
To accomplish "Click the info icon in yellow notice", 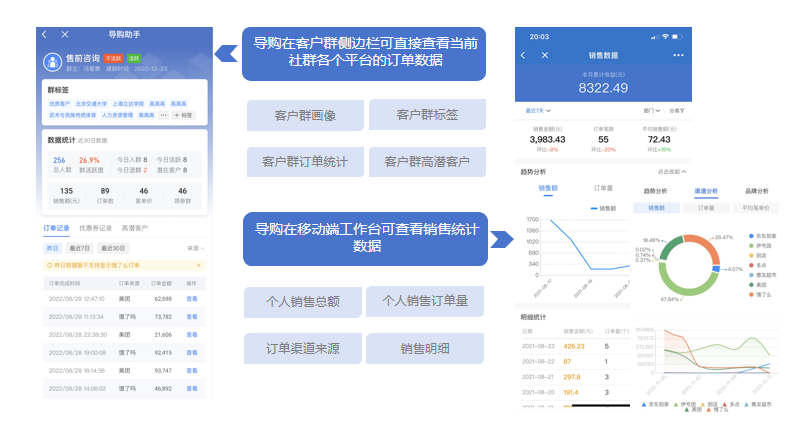I will 50,265.
